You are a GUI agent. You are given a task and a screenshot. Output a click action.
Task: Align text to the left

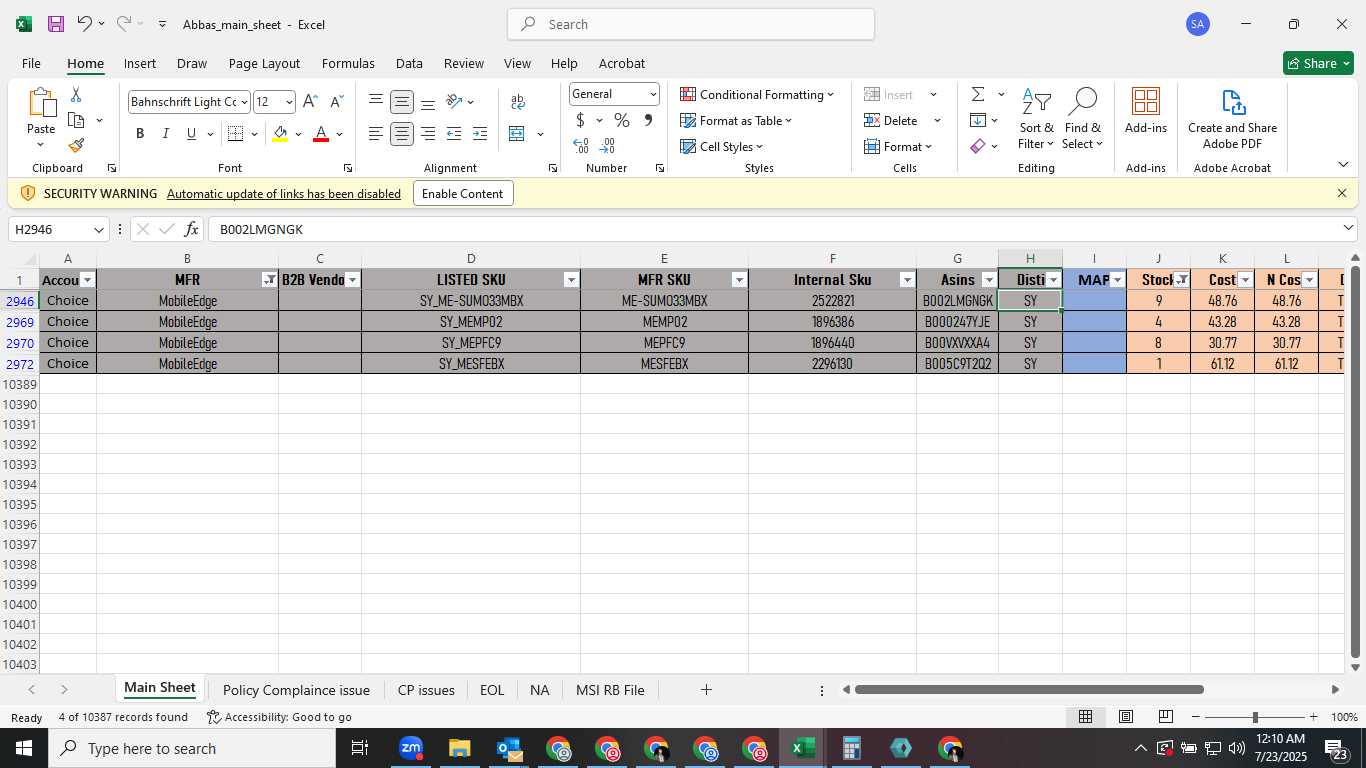376,134
